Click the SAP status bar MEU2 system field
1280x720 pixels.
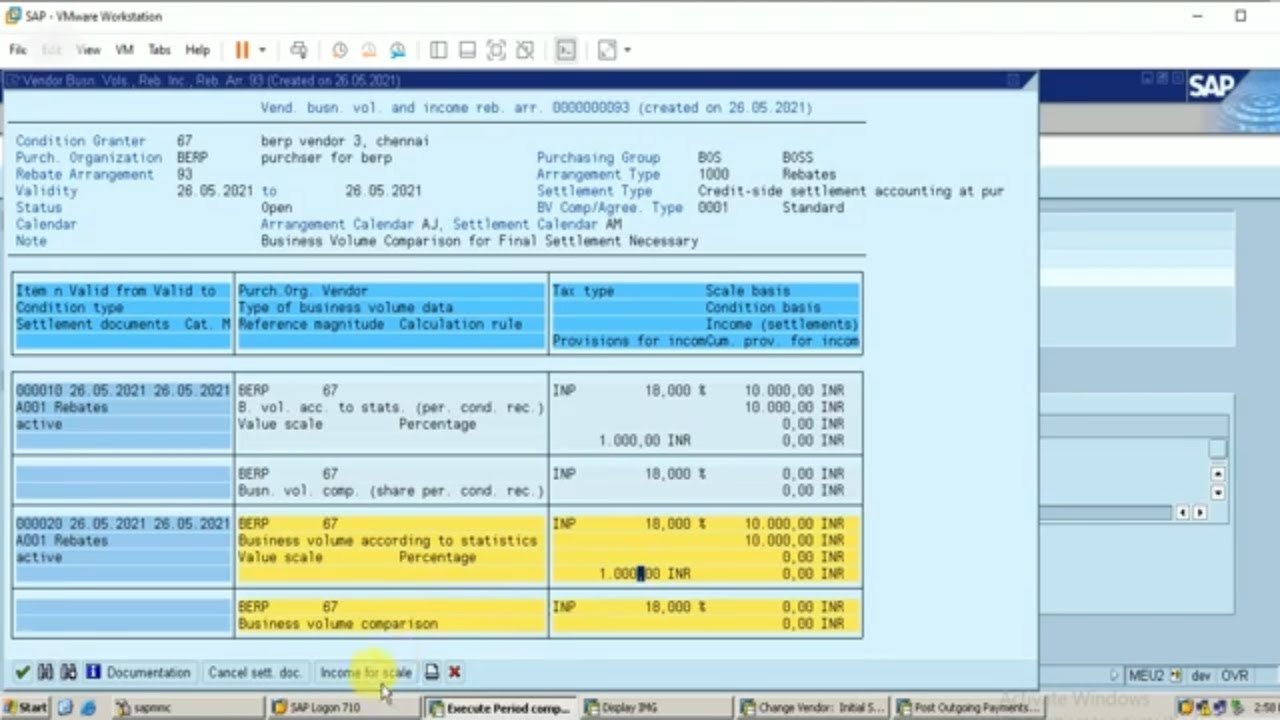click(x=1146, y=676)
